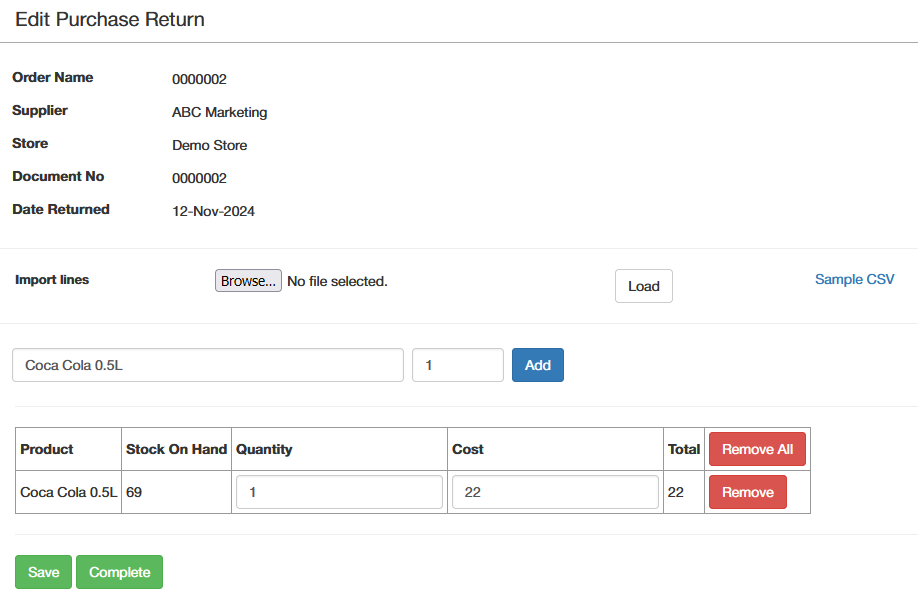The width and height of the screenshot is (918, 606).
Task: Focus the product search field with Coca Cola
Action: (208, 365)
